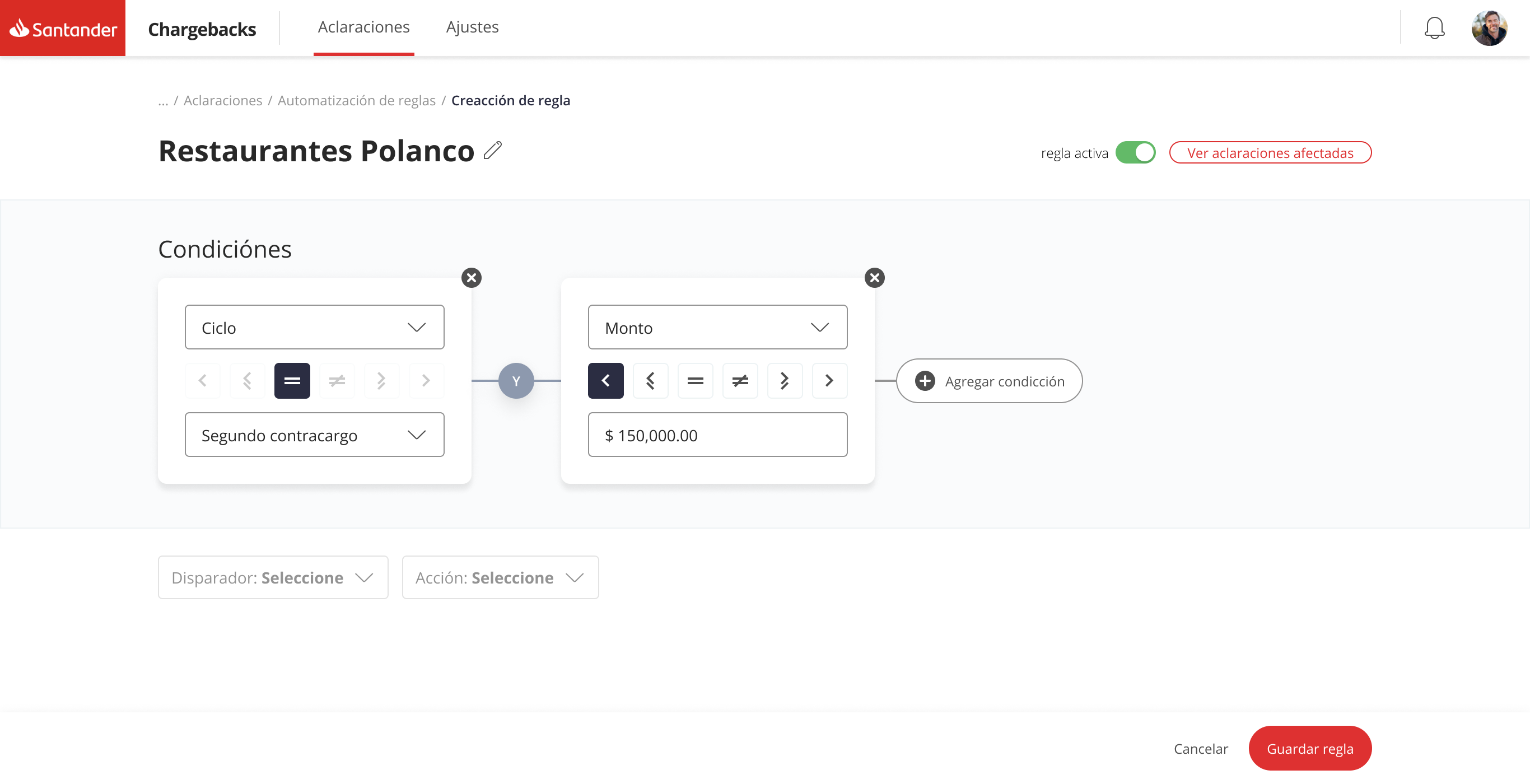Select equals operator in Monto card
This screenshot has width=1530, height=784.
tap(695, 380)
